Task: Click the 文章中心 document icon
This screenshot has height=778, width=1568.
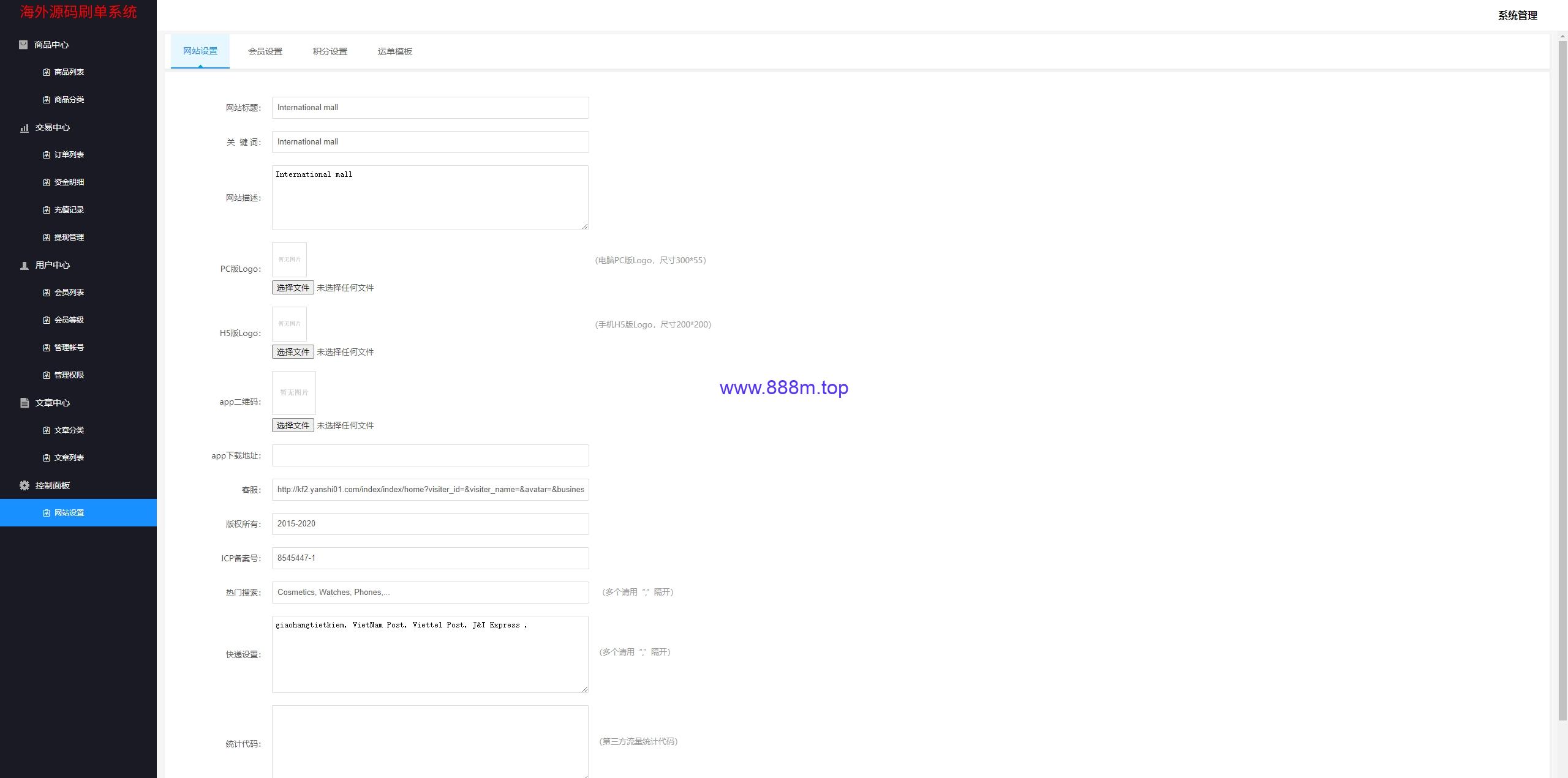Action: 24,403
